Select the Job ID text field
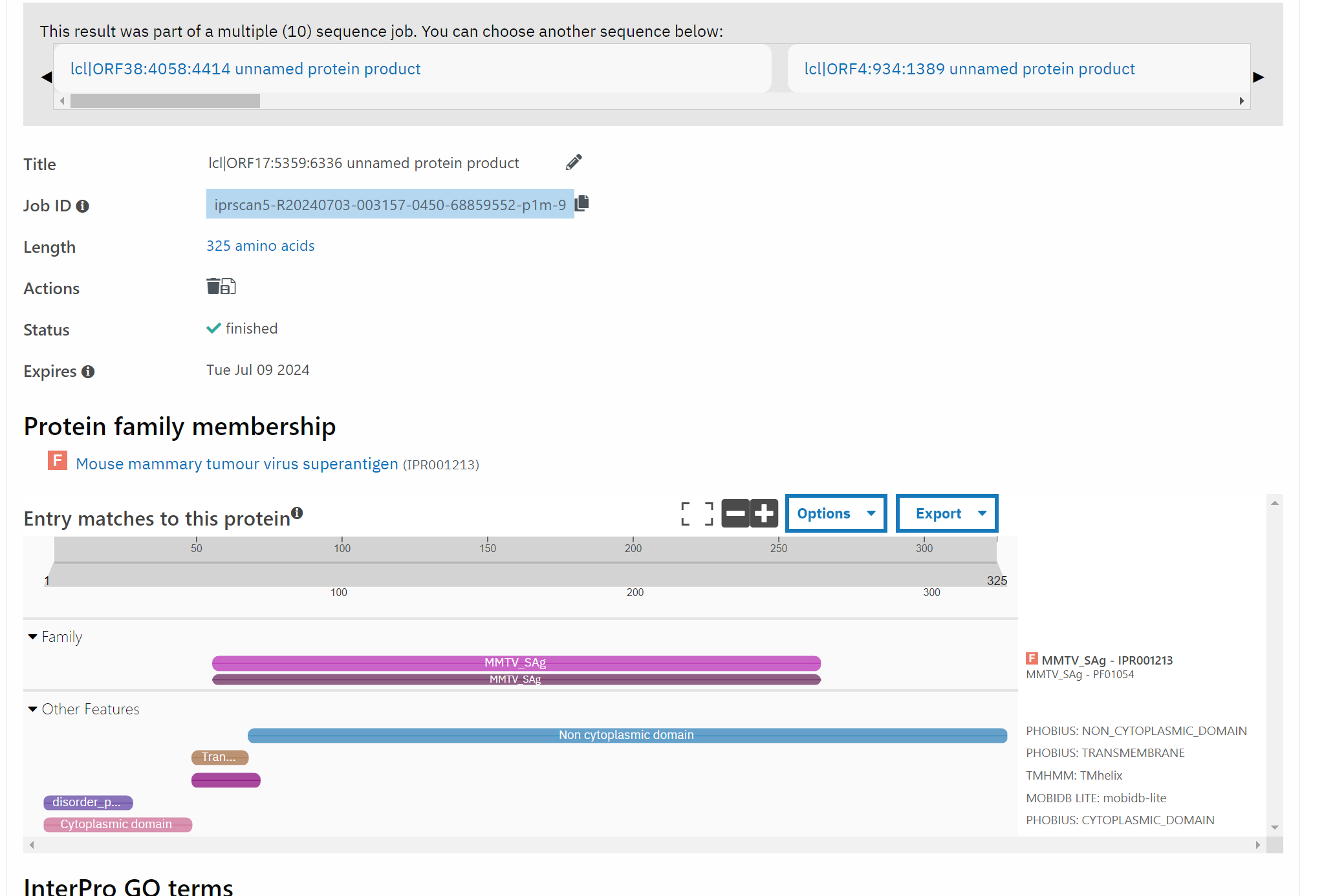The height and width of the screenshot is (896, 1324). [x=390, y=204]
